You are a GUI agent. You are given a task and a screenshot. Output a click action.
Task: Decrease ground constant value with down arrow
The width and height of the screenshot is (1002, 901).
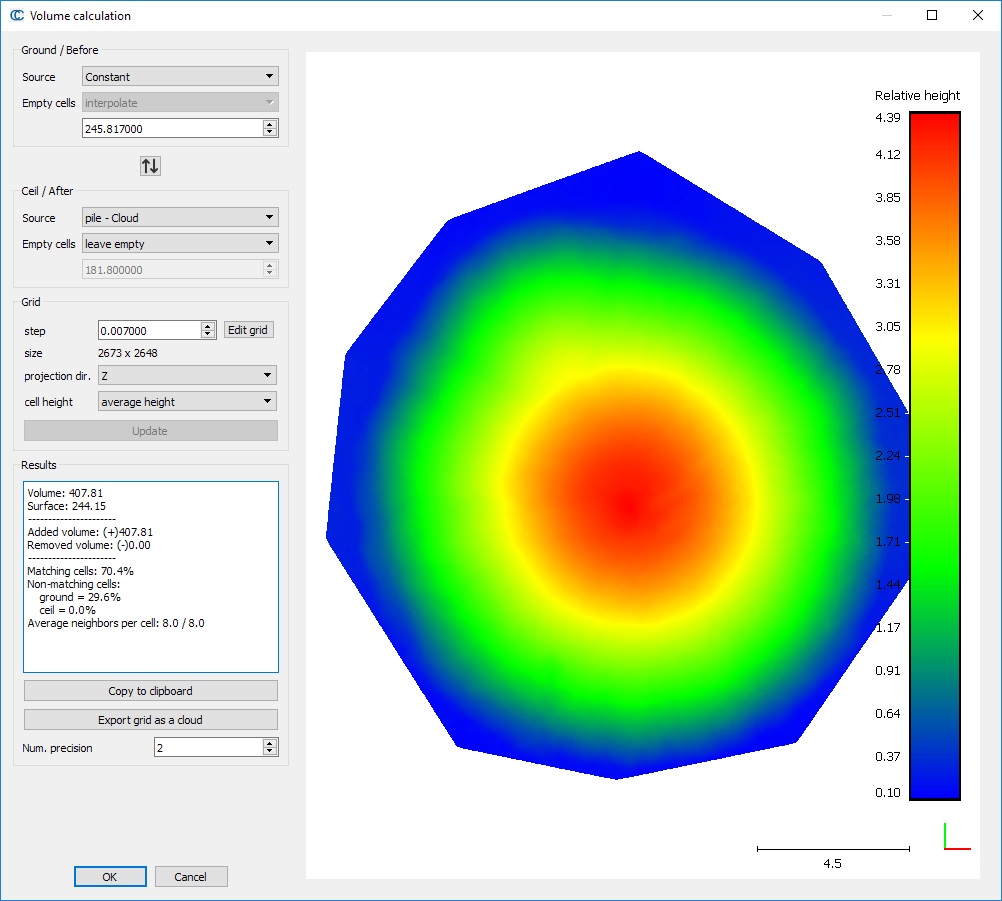(x=269, y=132)
